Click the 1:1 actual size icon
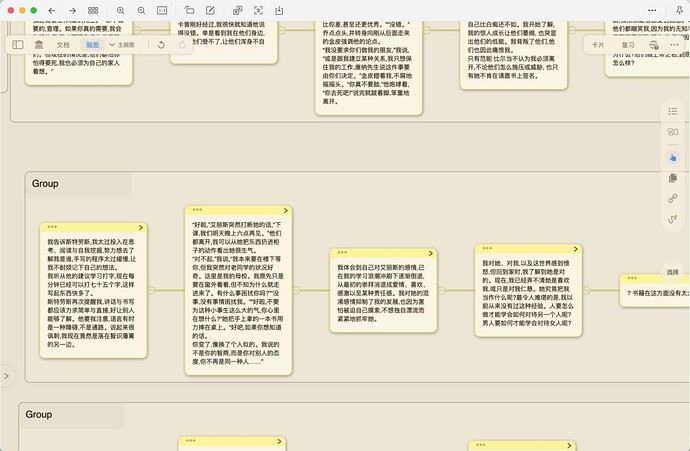The height and width of the screenshot is (451, 690). click(162, 11)
